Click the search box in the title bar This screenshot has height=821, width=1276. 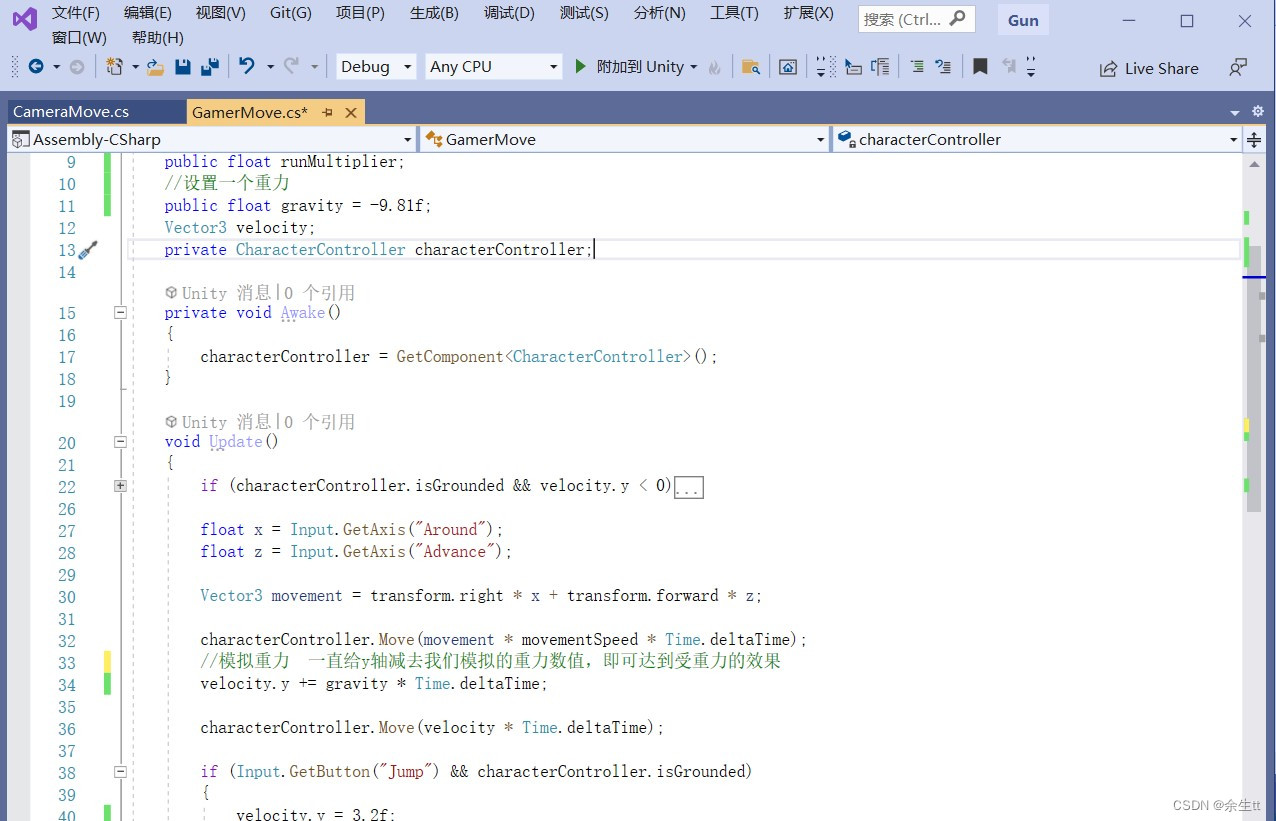point(915,19)
